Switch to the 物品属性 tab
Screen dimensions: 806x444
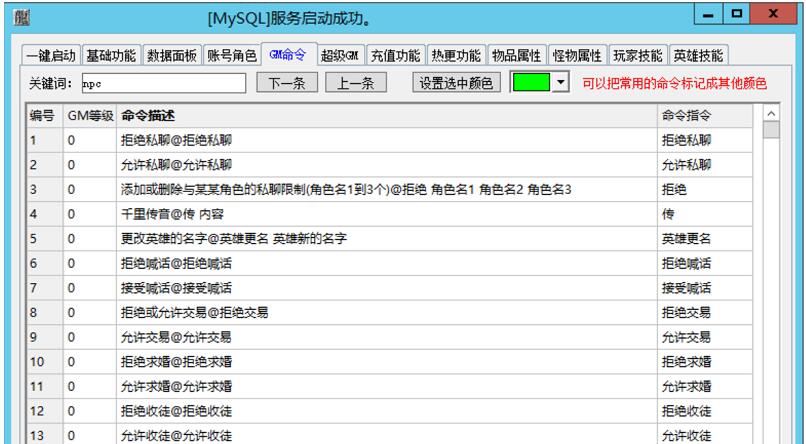[519, 55]
